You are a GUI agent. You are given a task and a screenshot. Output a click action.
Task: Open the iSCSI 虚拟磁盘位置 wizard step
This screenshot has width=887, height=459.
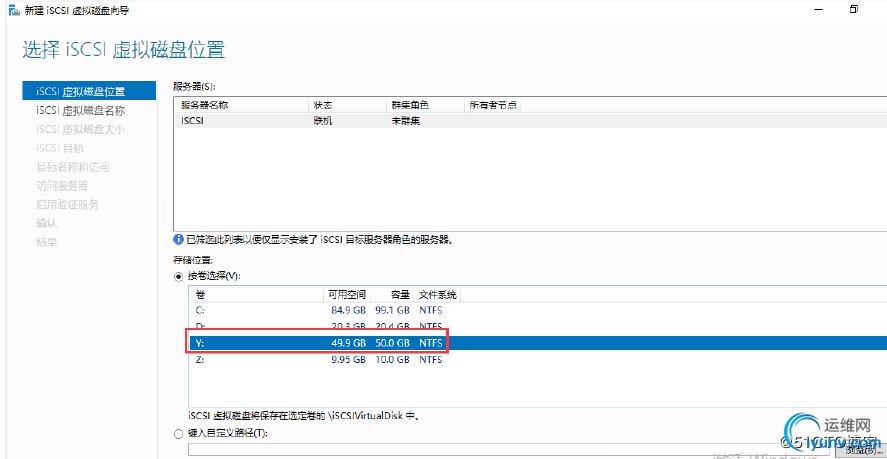pos(89,92)
